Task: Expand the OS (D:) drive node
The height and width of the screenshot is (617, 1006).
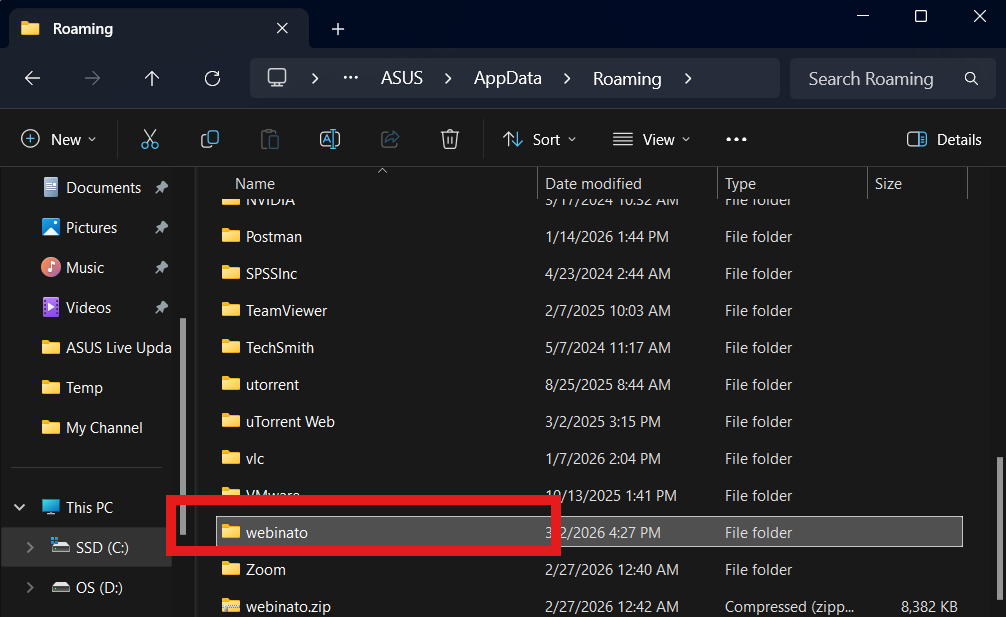Action: pyautogui.click(x=30, y=587)
